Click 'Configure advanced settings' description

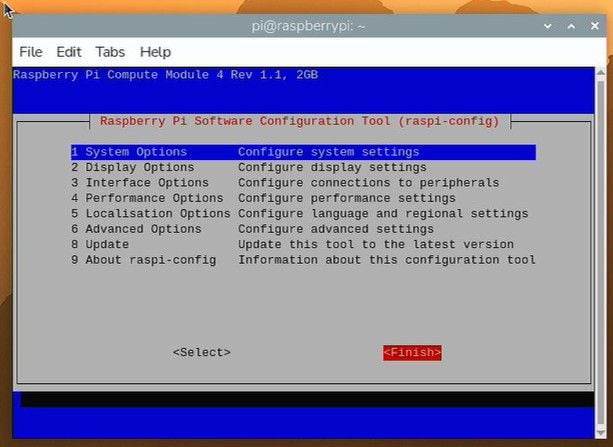tap(336, 229)
